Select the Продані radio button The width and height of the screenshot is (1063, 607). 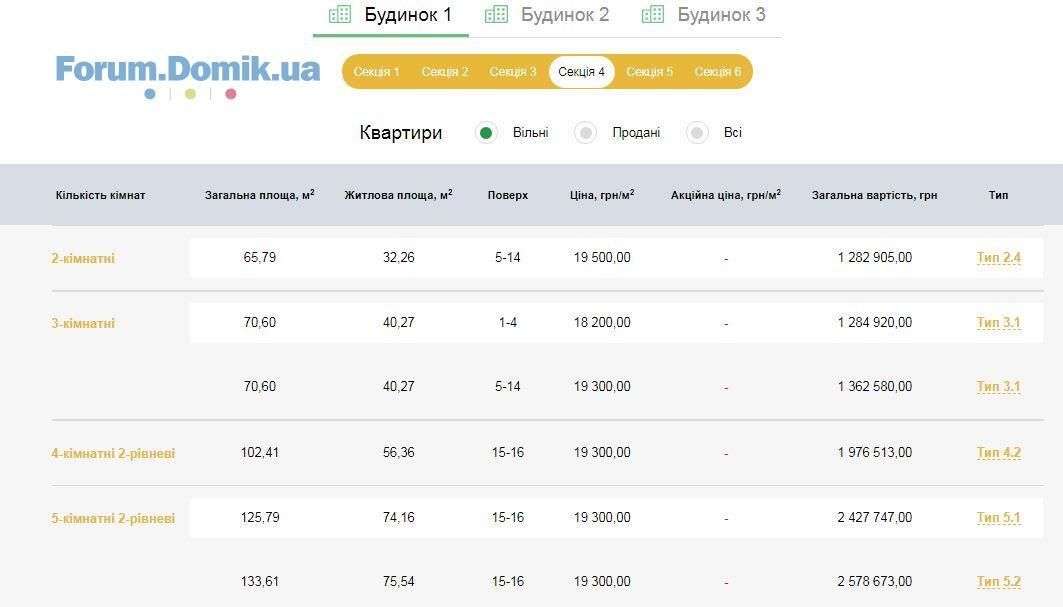coord(586,133)
